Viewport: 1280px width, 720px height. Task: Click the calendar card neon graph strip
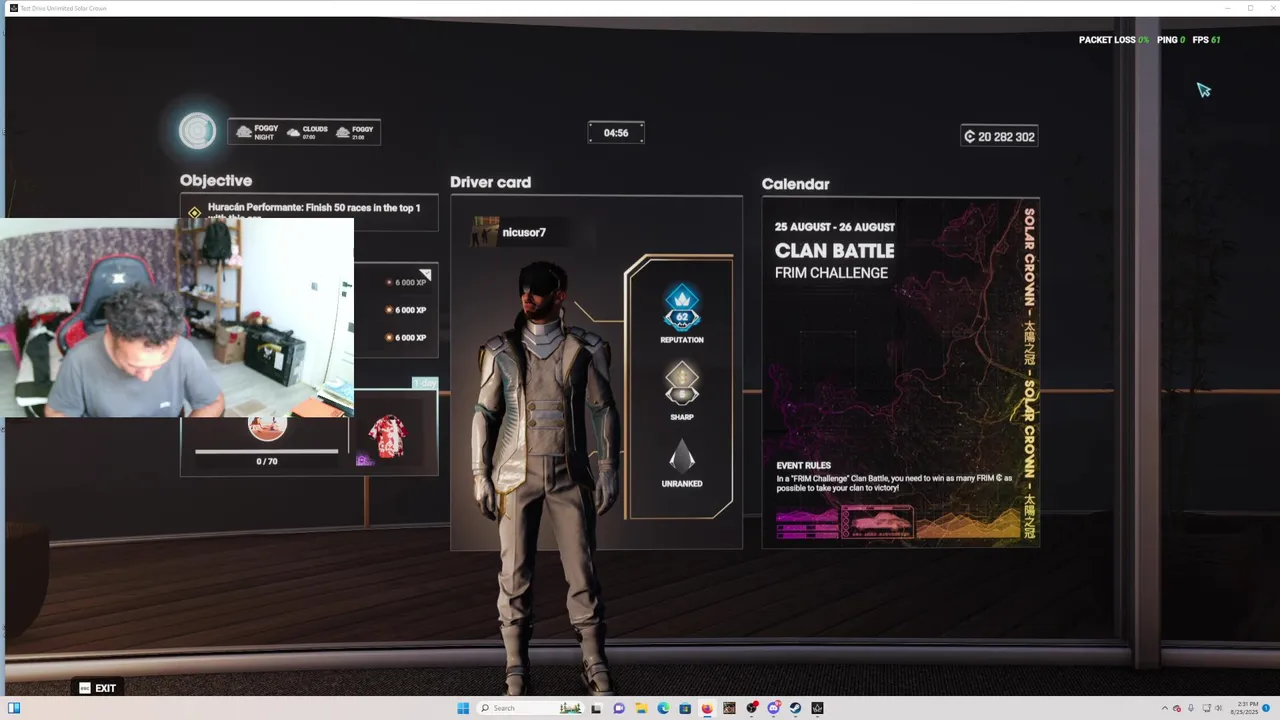[x=900, y=522]
